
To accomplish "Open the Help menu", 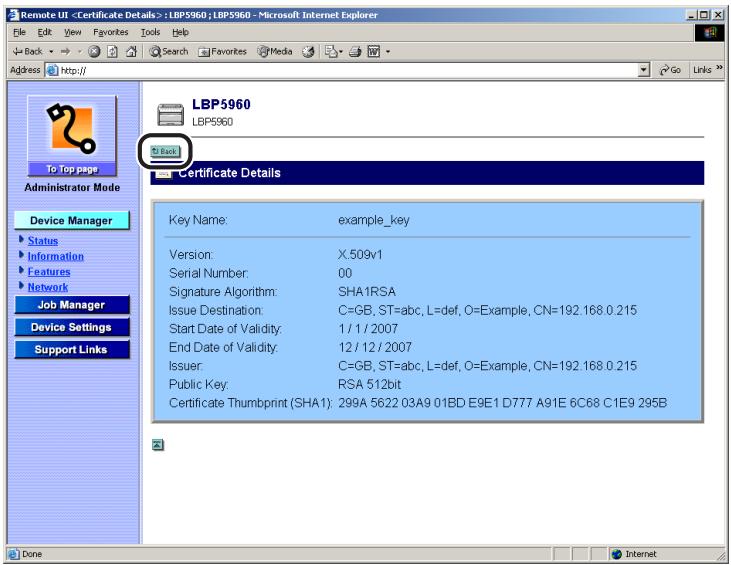I will pyautogui.click(x=180, y=32).
